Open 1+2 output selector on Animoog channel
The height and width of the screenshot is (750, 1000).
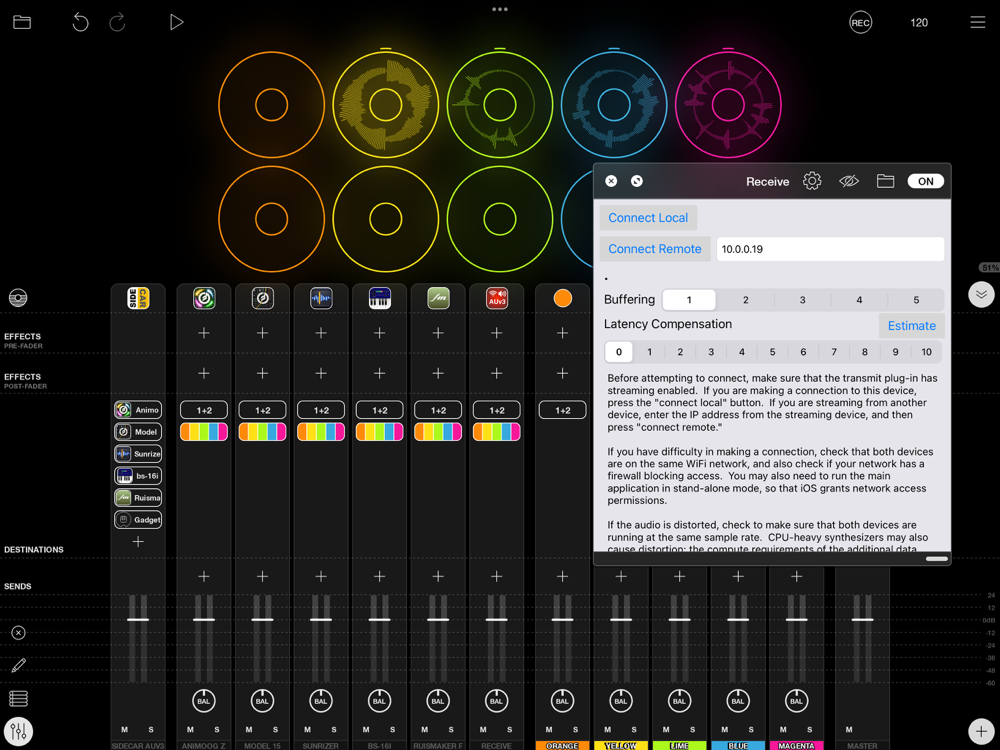(x=204, y=410)
